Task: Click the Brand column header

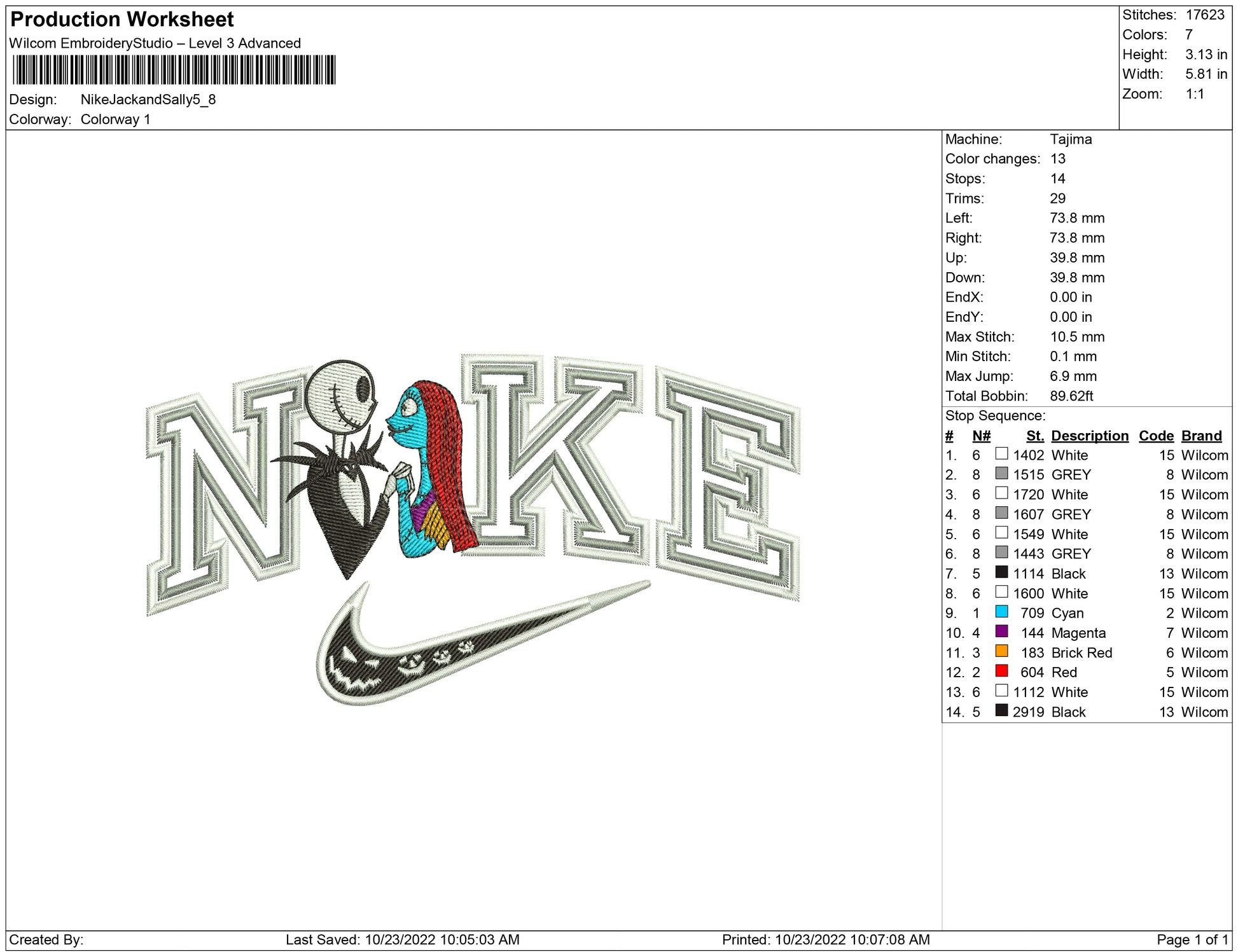Action: tap(1201, 436)
